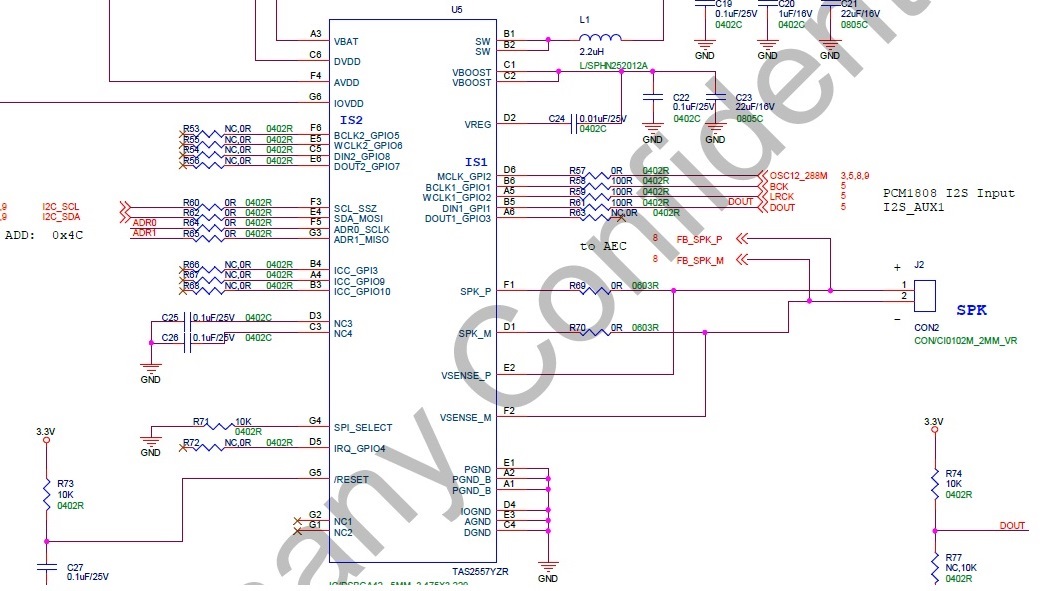The height and width of the screenshot is (591, 1064).
Task: Select the C26 capacitor symbol
Action: click(189, 343)
